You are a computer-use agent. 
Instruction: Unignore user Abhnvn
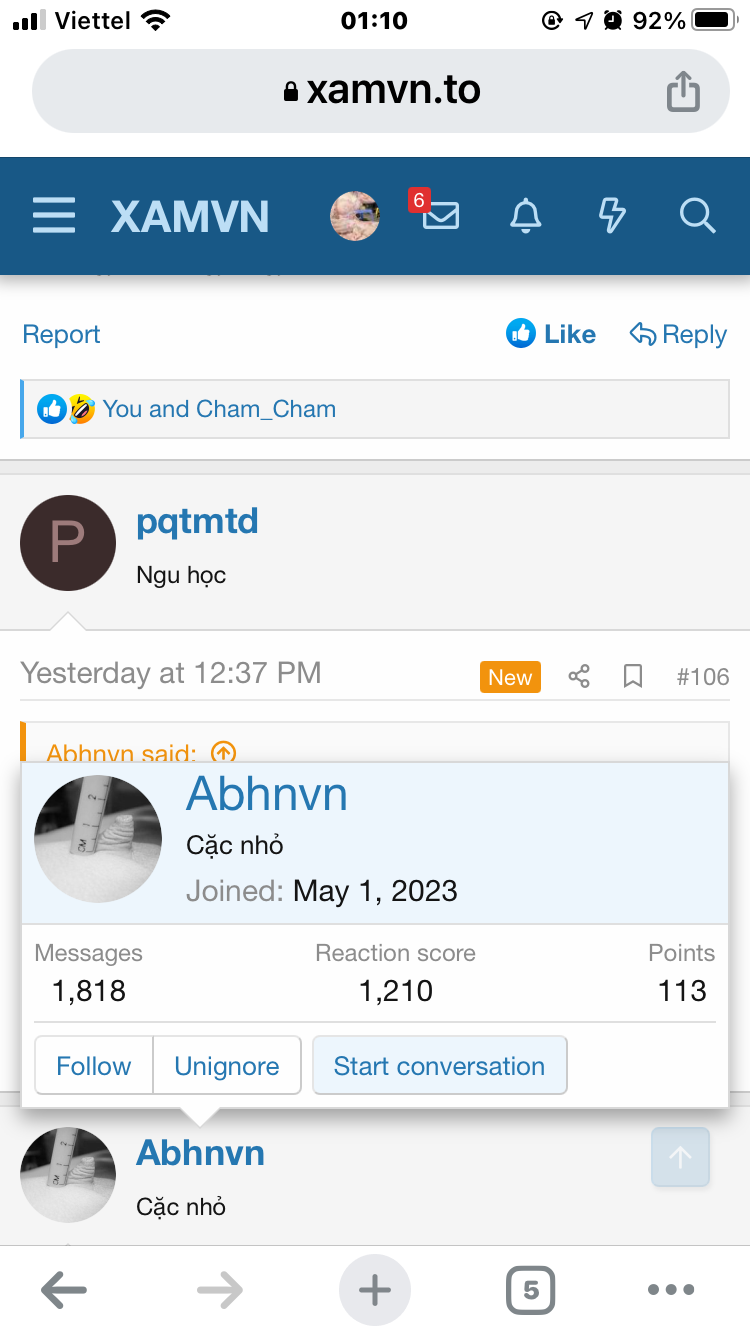[x=227, y=1066]
